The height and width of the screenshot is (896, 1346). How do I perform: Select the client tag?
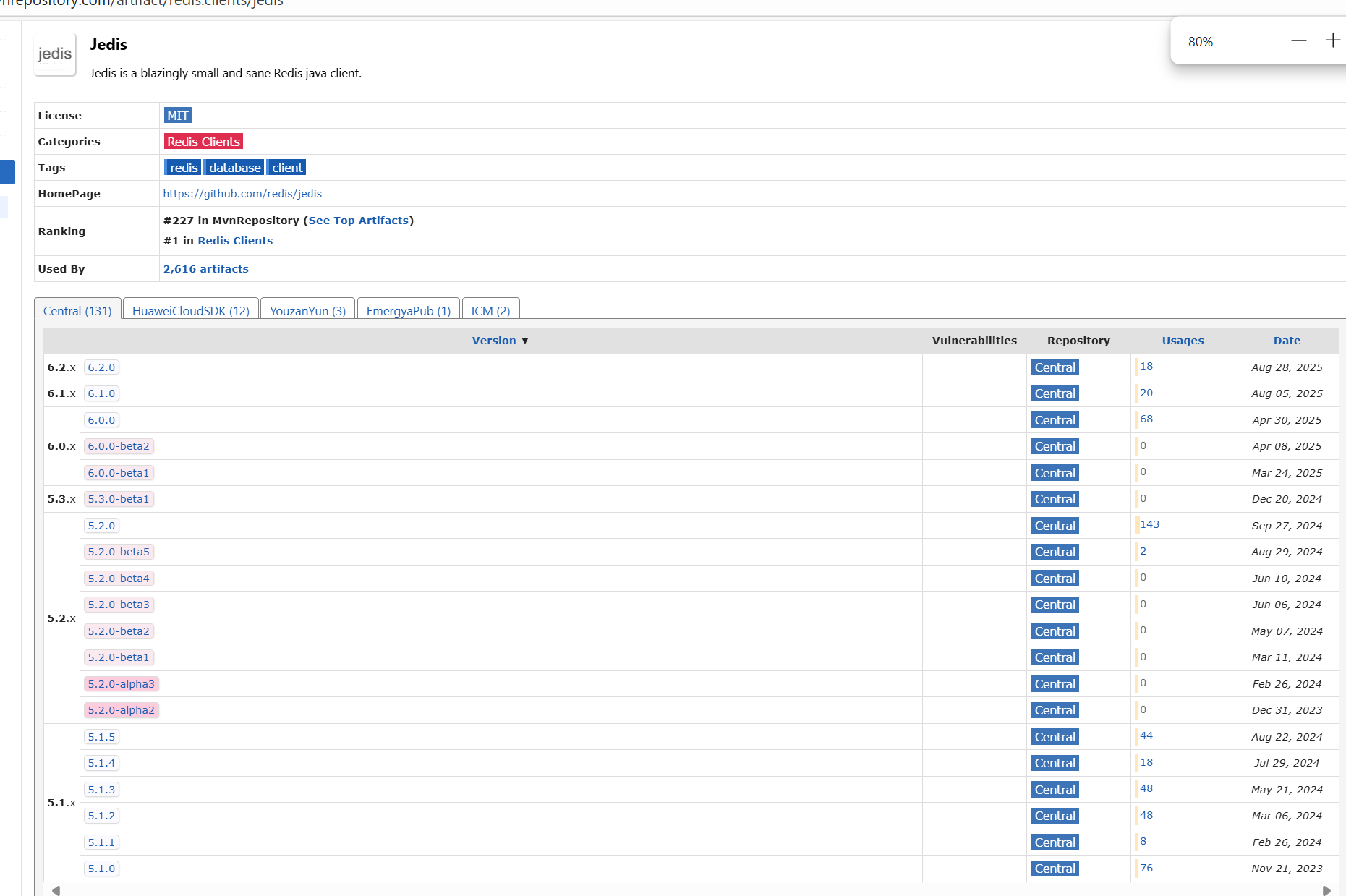tap(287, 168)
